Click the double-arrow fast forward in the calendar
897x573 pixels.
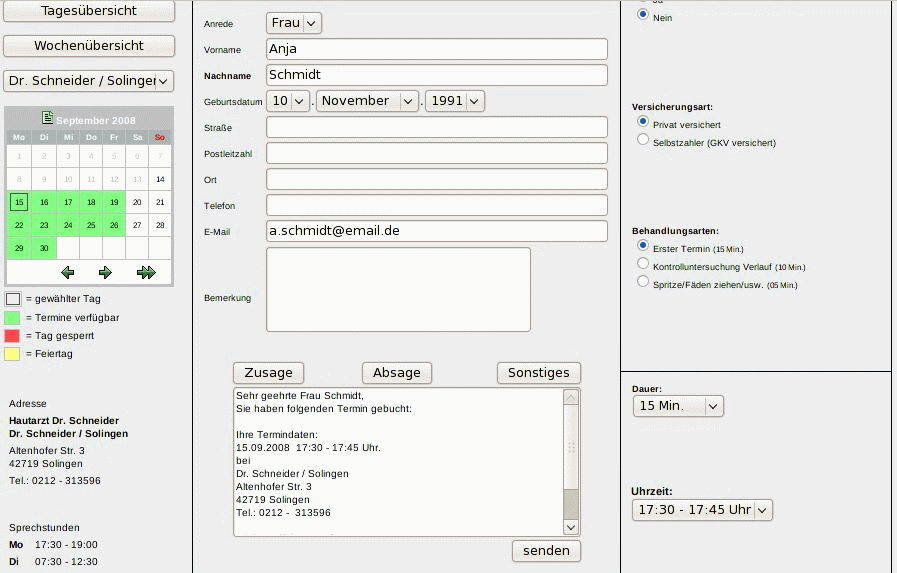pos(146,272)
